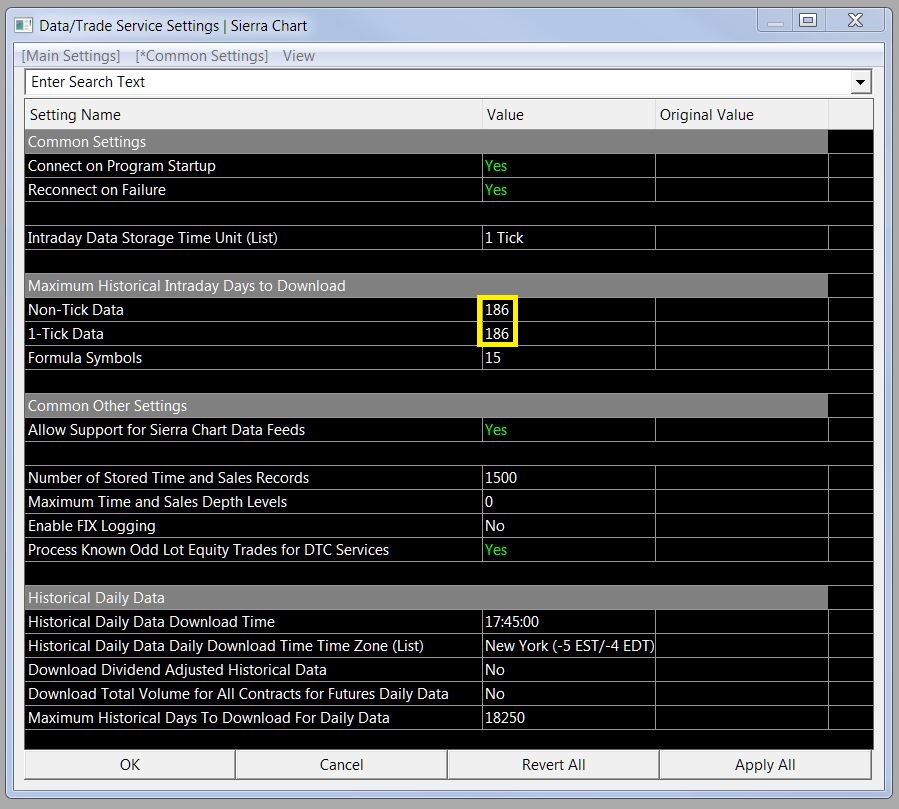Edit Maximum Historical Days To Download value 18250
The height and width of the screenshot is (809, 899).
click(568, 718)
